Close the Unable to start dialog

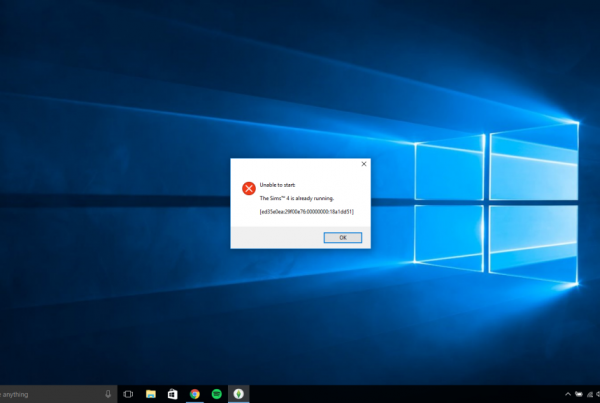click(x=364, y=164)
